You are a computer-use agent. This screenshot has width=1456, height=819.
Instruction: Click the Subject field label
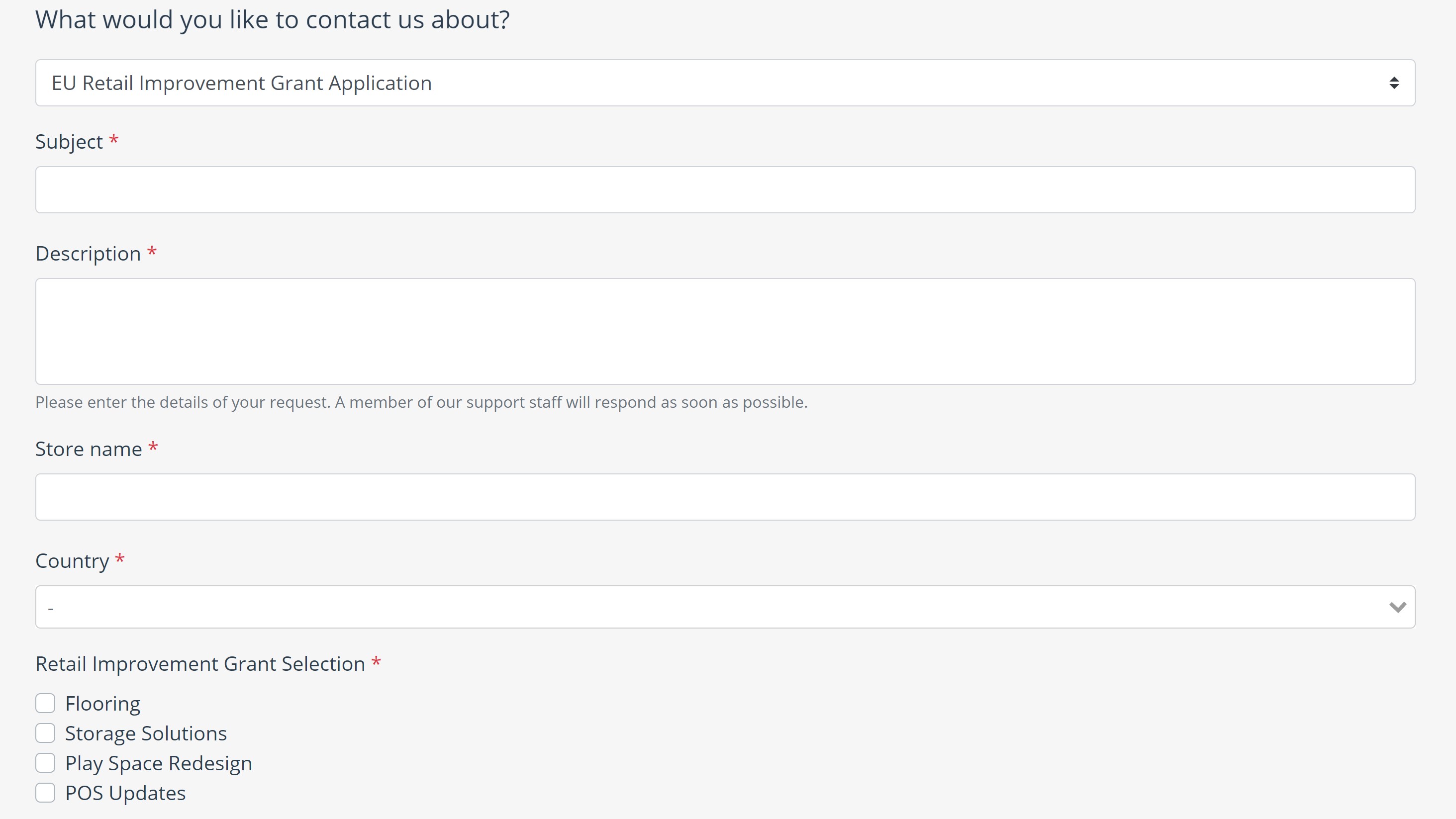click(x=69, y=142)
